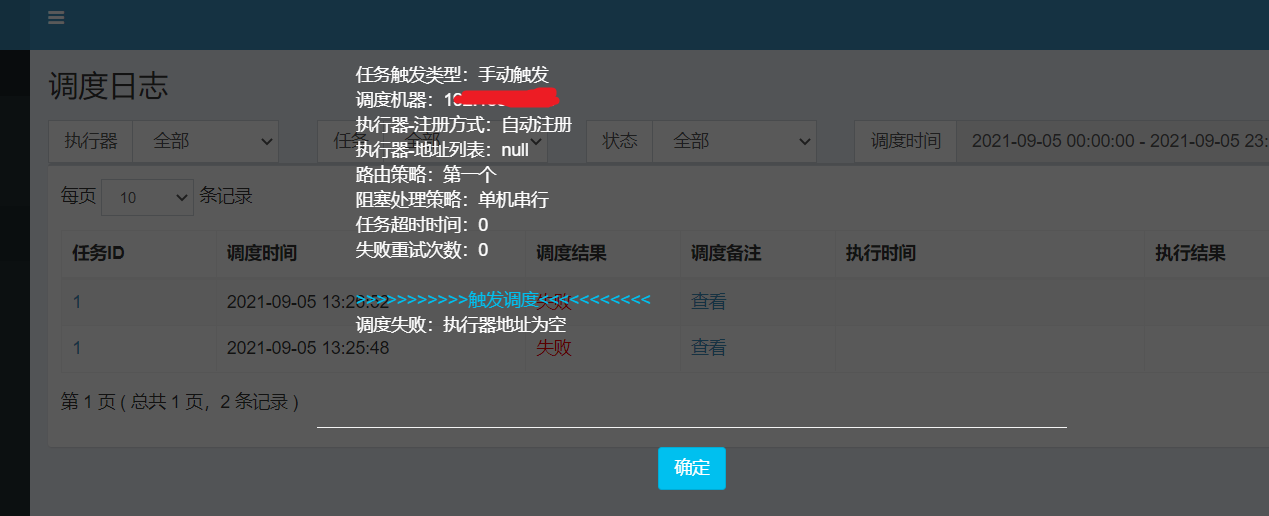Change the 每页 records-per-page dropdown
1269x516 pixels.
[x=147, y=197]
